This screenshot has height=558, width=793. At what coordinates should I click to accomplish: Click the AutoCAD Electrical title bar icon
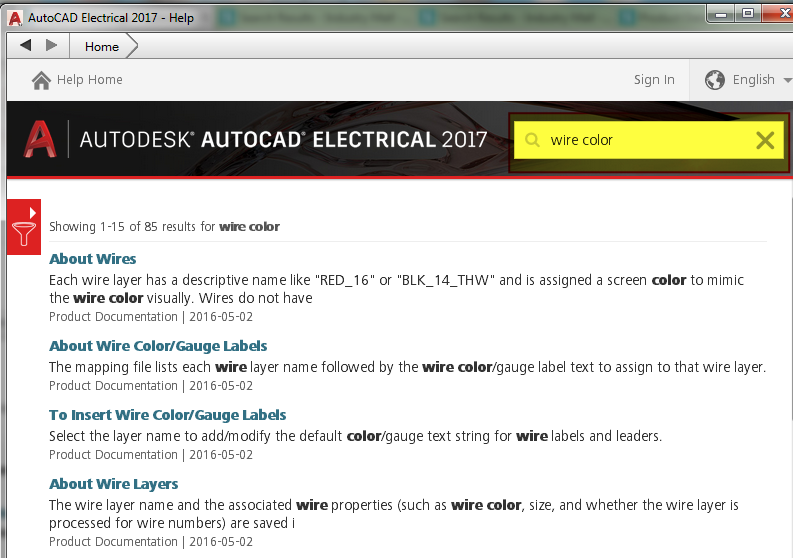pyautogui.click(x=15, y=18)
